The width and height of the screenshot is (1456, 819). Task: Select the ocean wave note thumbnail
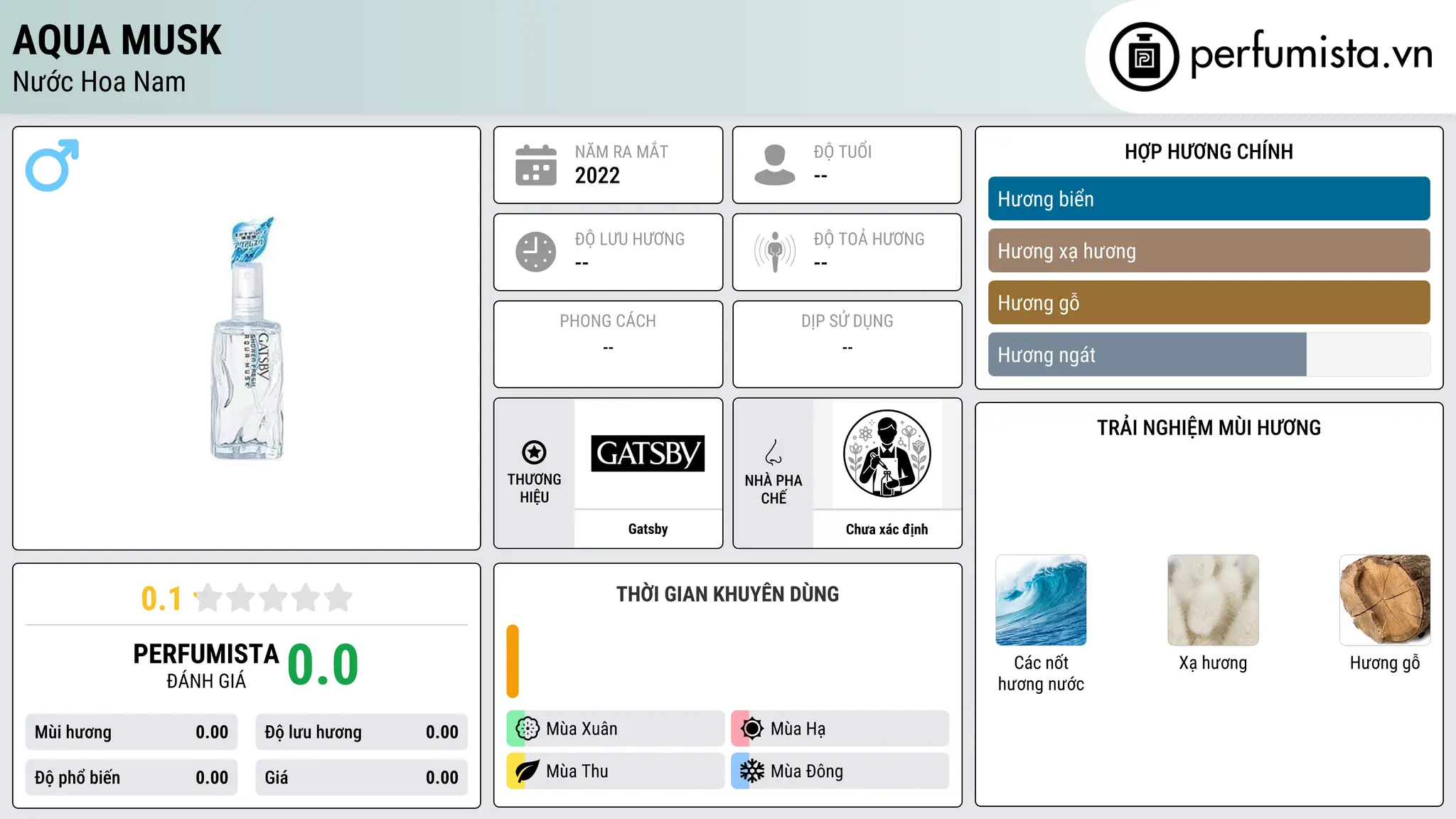click(1041, 600)
